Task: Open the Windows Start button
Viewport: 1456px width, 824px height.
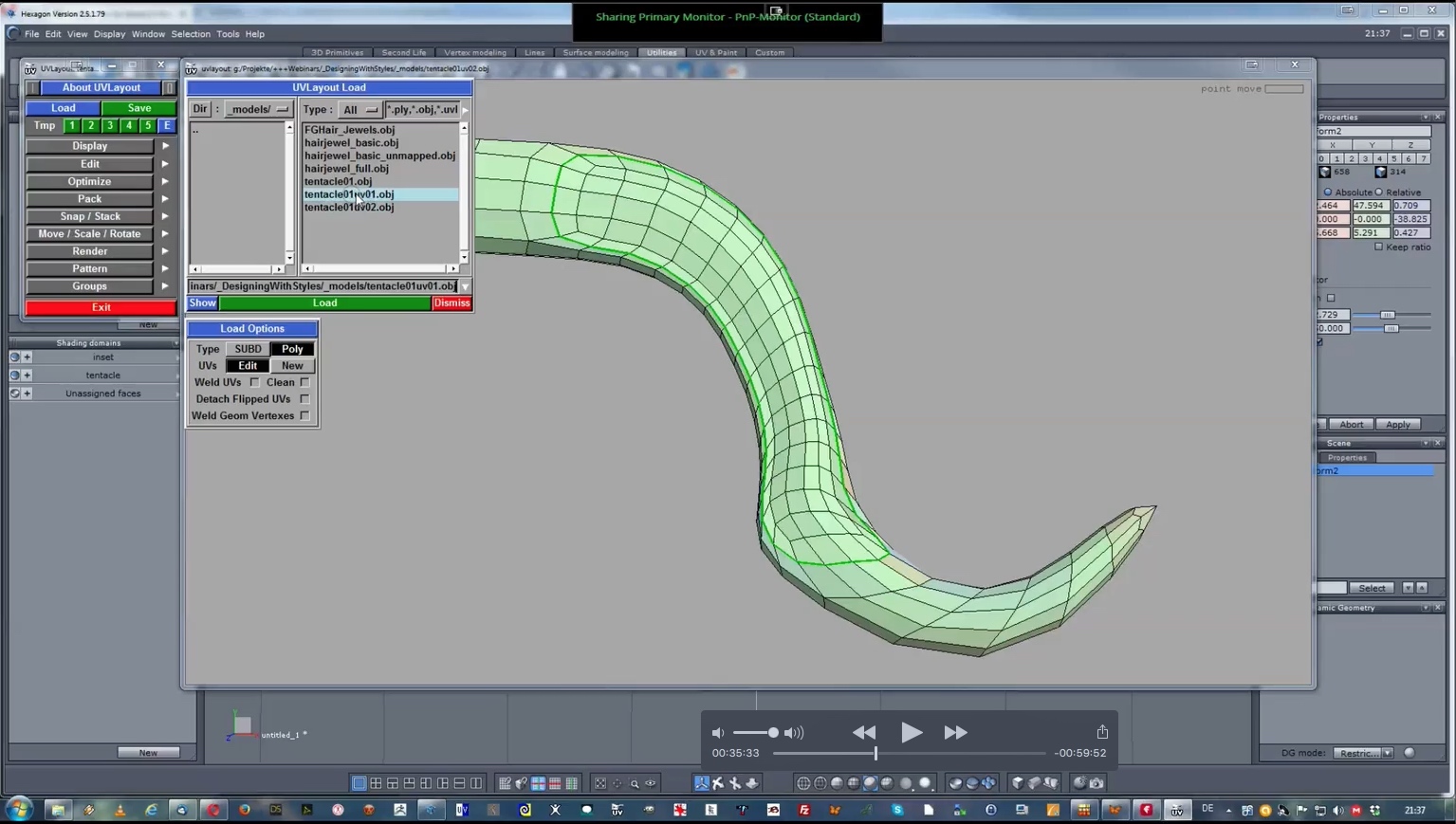Action: pos(19,810)
